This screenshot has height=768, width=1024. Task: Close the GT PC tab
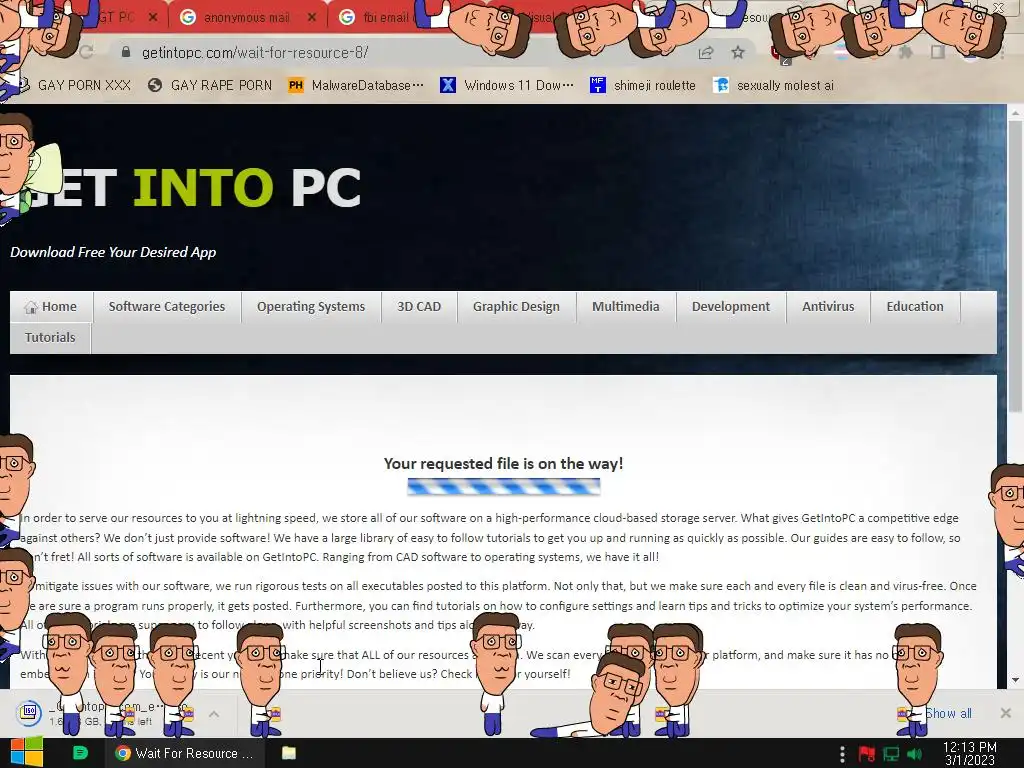tap(153, 18)
